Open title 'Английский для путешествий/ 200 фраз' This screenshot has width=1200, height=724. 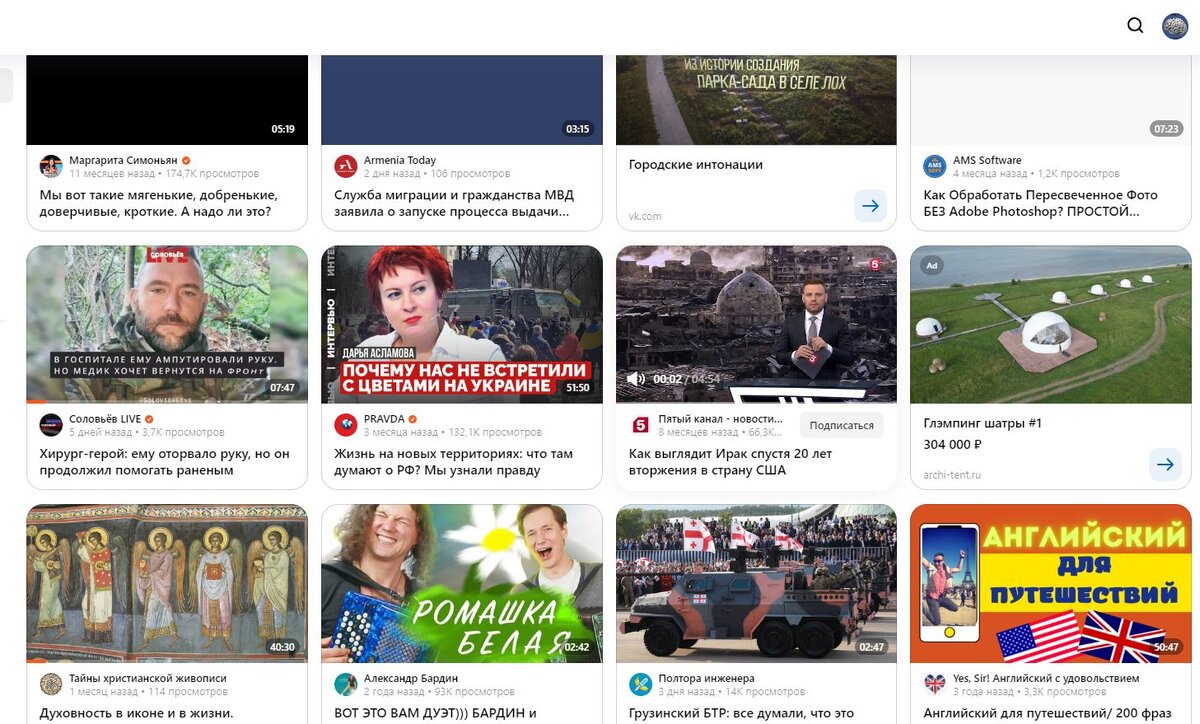[x=1047, y=713]
